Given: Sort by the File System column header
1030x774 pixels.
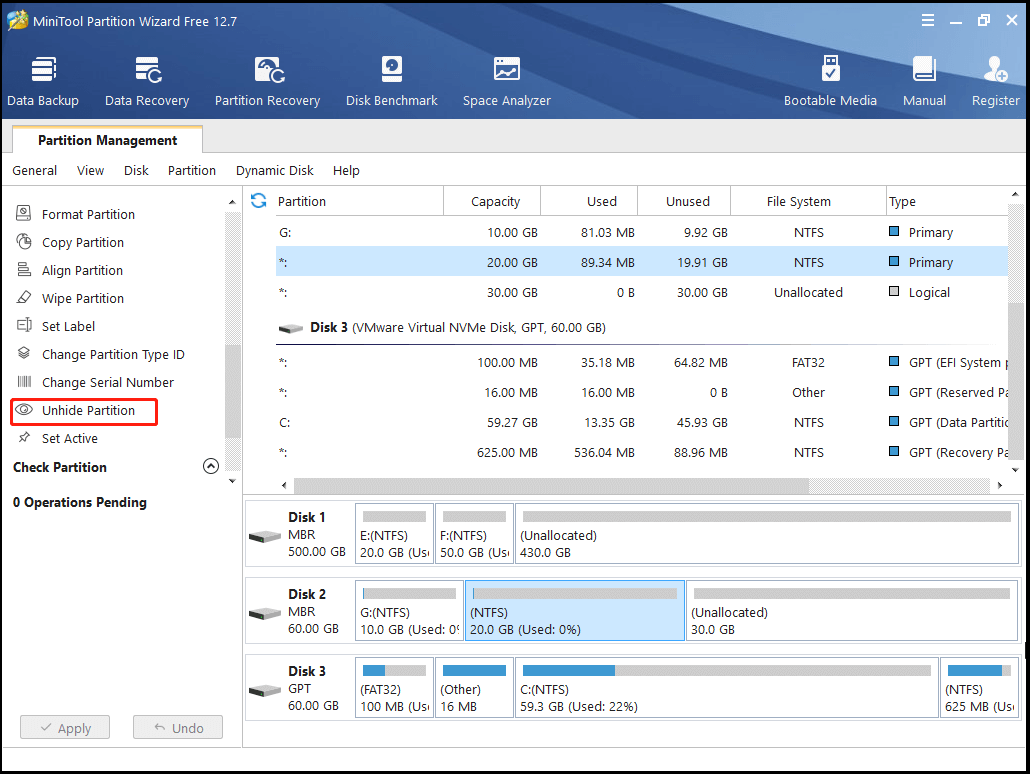Looking at the screenshot, I should (x=808, y=201).
